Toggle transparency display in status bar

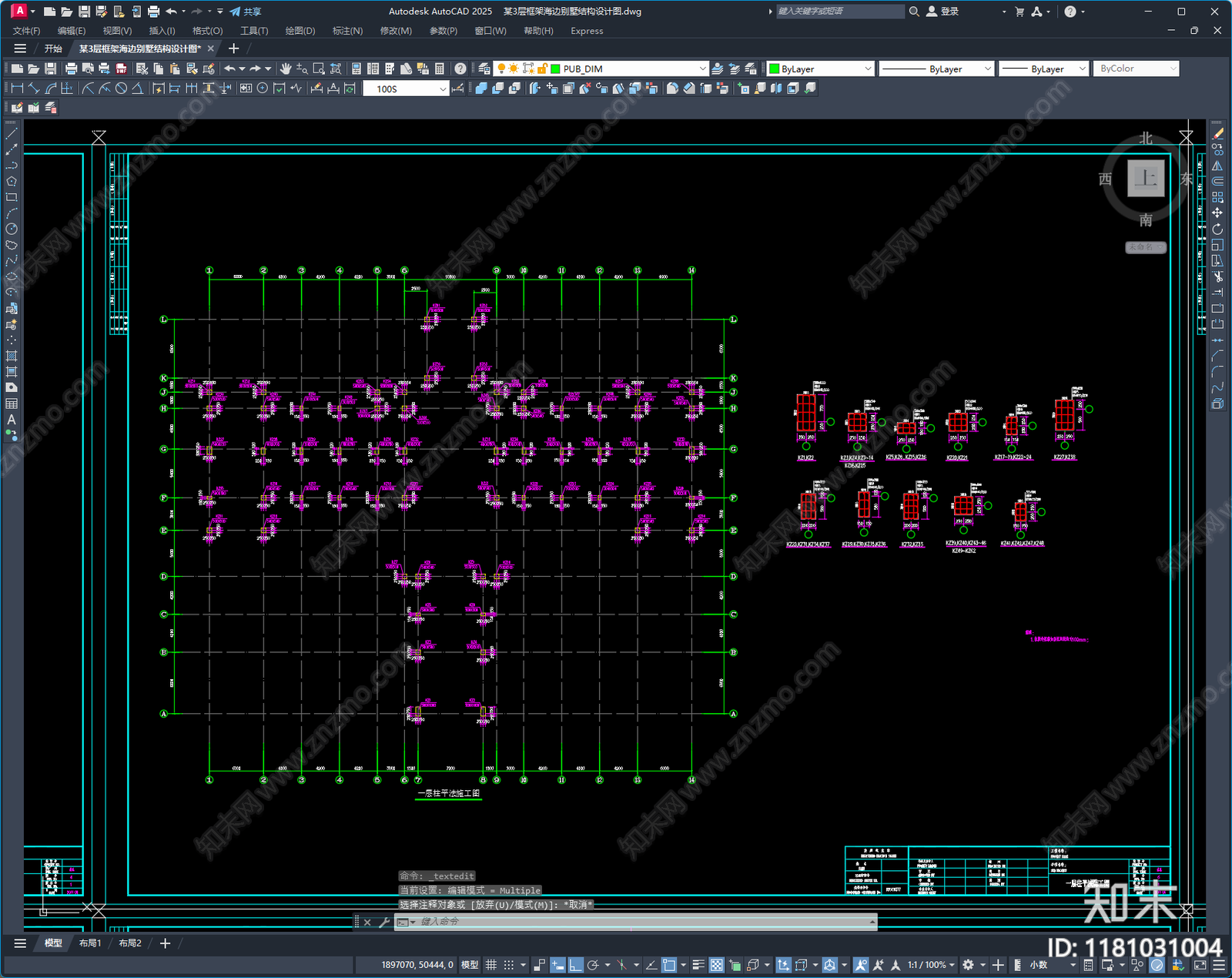click(x=716, y=965)
